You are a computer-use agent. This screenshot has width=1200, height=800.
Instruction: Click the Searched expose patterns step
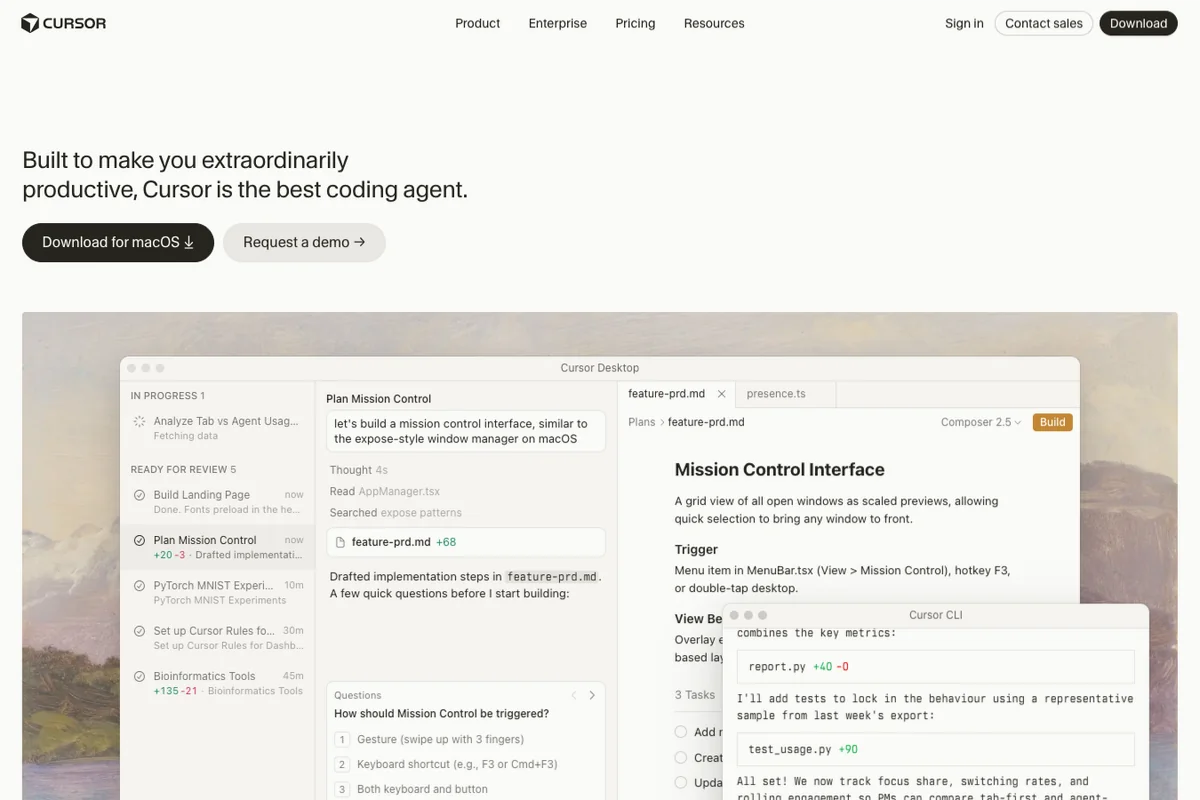pyautogui.click(x=396, y=512)
